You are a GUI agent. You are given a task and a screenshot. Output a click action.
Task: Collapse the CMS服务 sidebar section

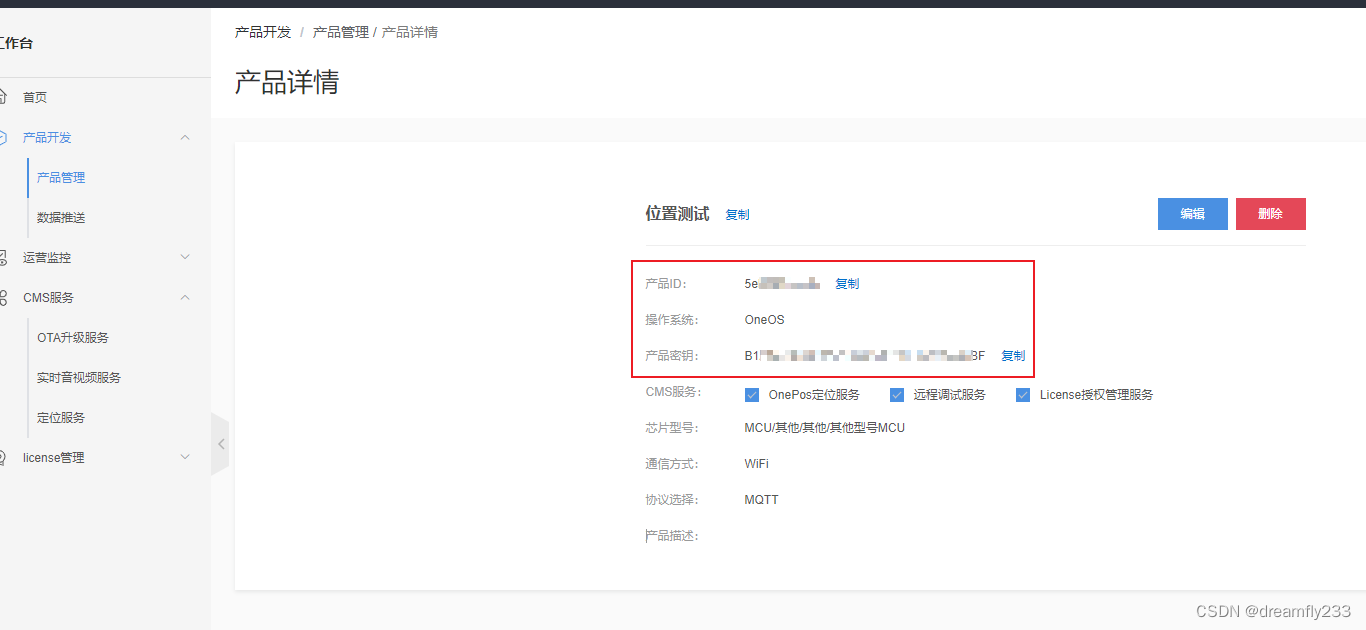(184, 297)
